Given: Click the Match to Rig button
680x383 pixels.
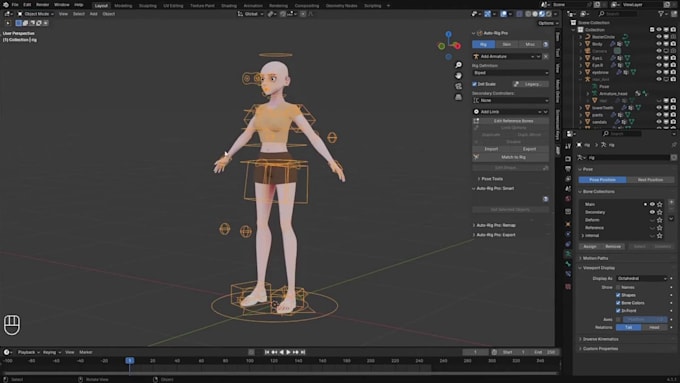Looking at the screenshot, I should [510, 157].
